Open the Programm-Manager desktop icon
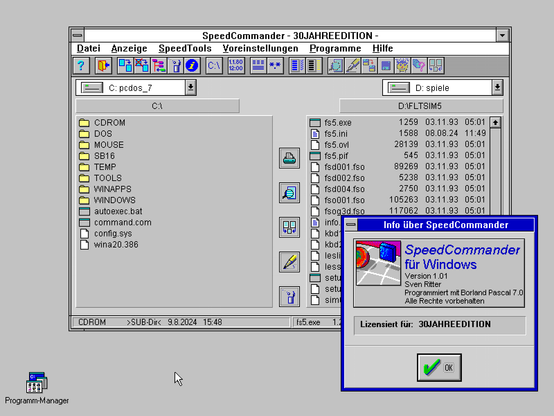554x416 pixels. pyautogui.click(x=37, y=388)
